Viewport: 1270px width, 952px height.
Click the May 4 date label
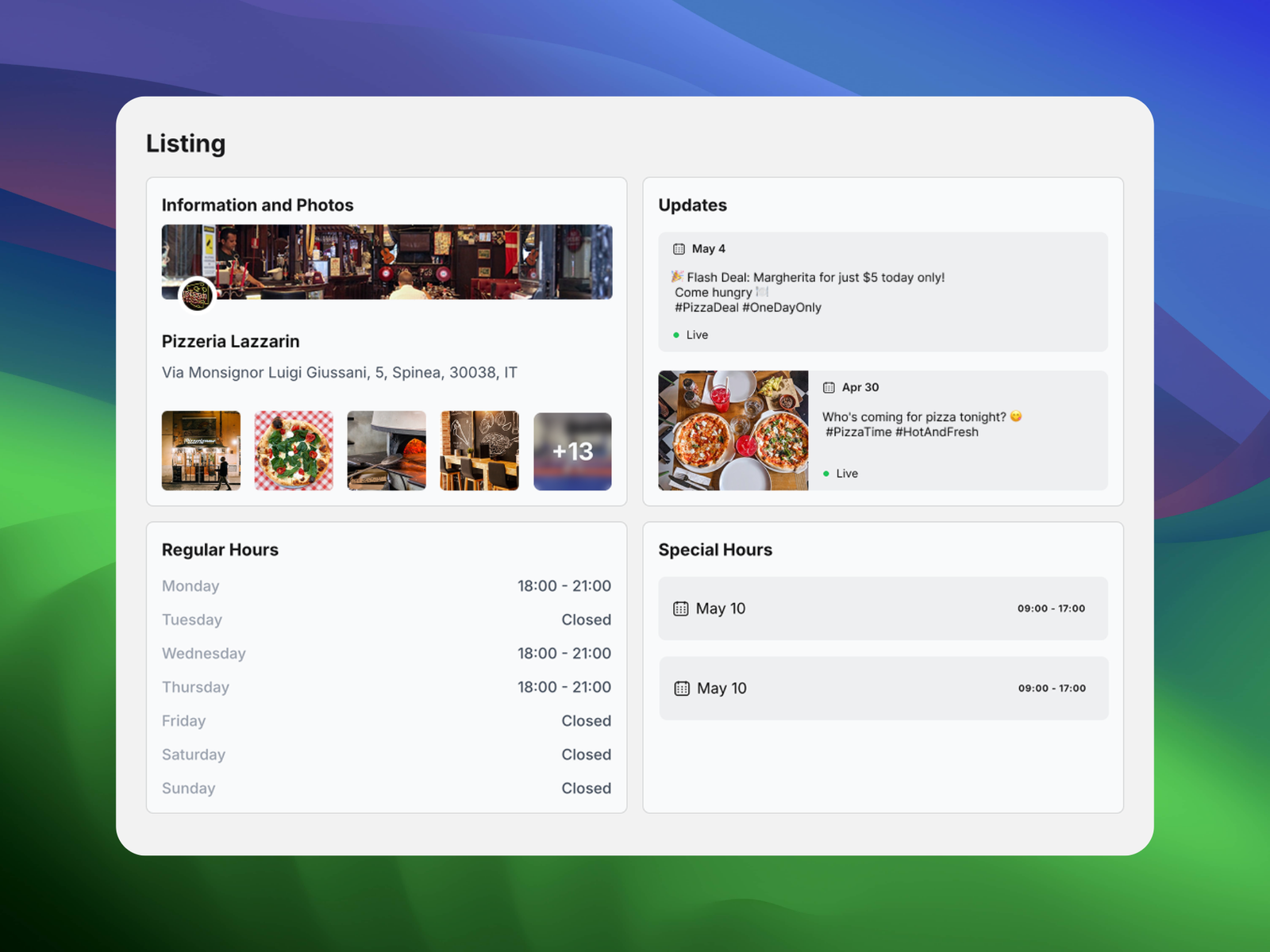pos(709,249)
